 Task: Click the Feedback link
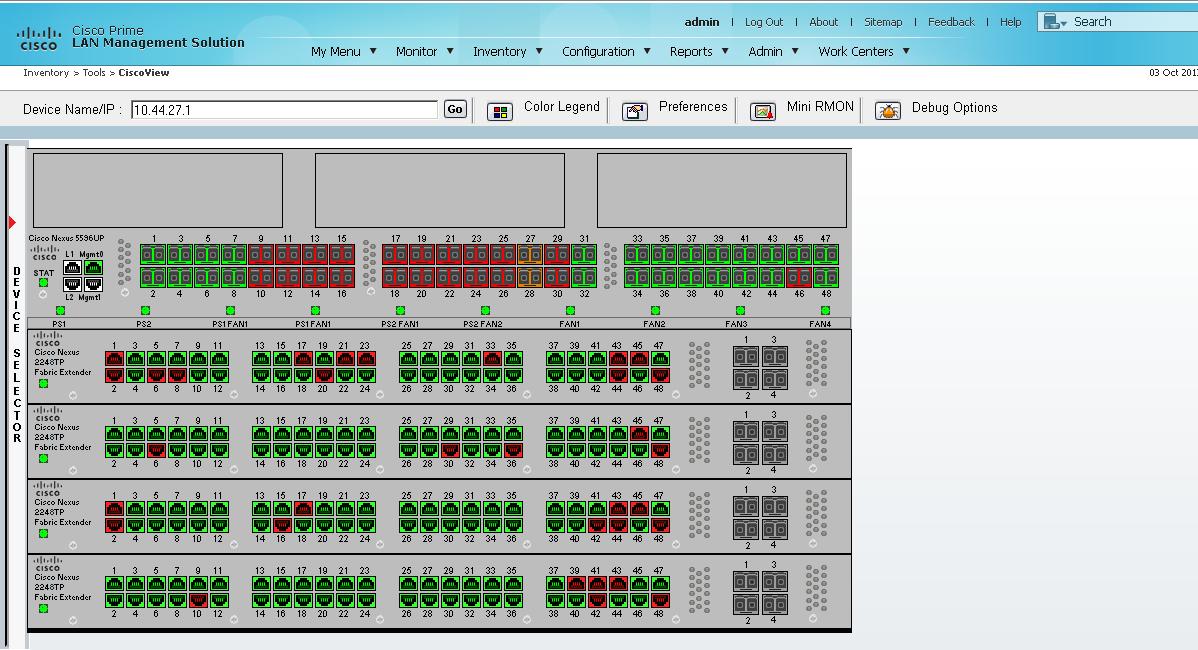click(951, 22)
